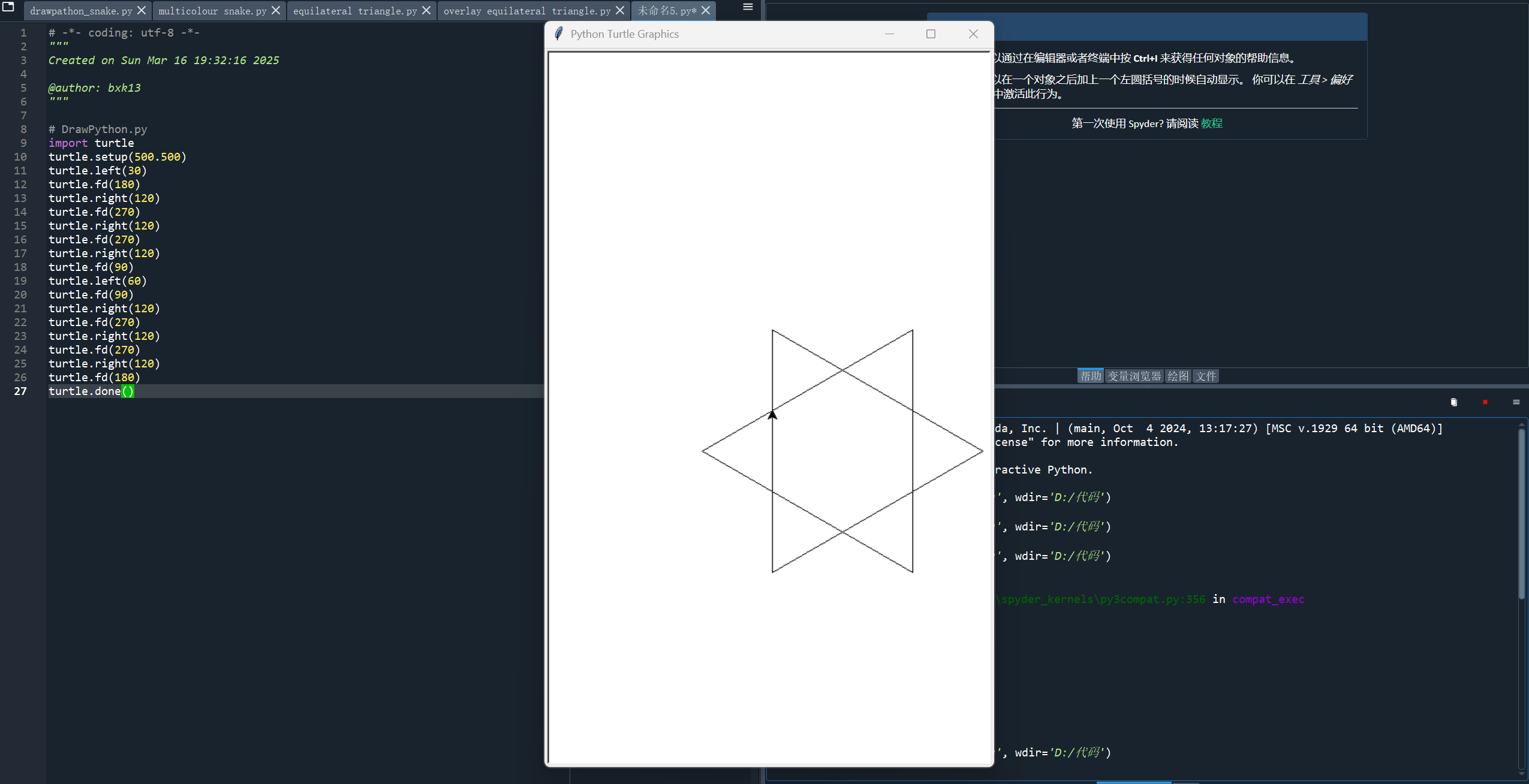Click line 27 turtle.done() in editor

click(x=91, y=391)
